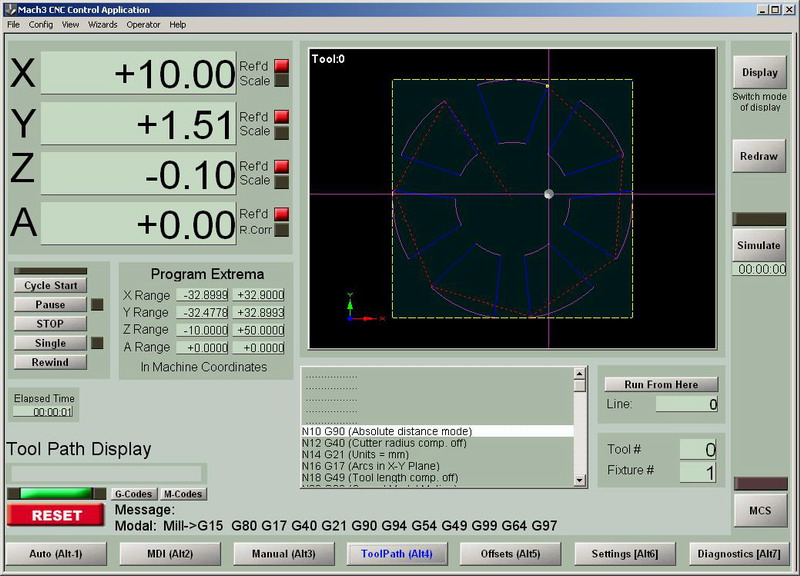Select the ToolPath (Alt4) screen
This screenshot has height=576, width=800.
point(397,554)
